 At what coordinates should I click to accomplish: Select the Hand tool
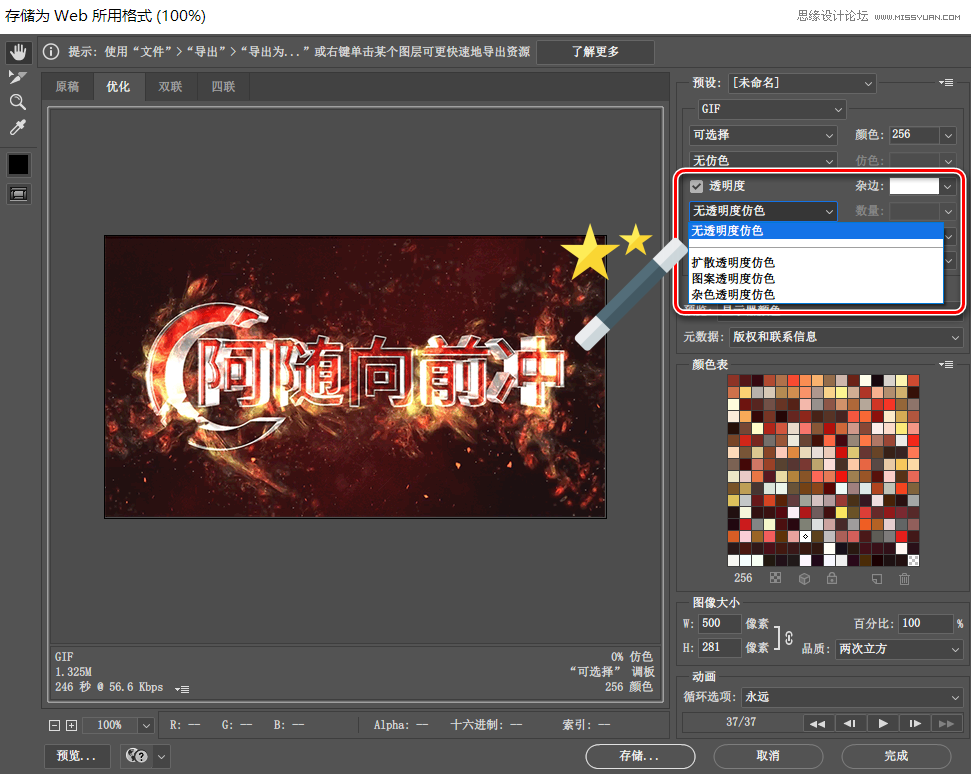point(18,50)
